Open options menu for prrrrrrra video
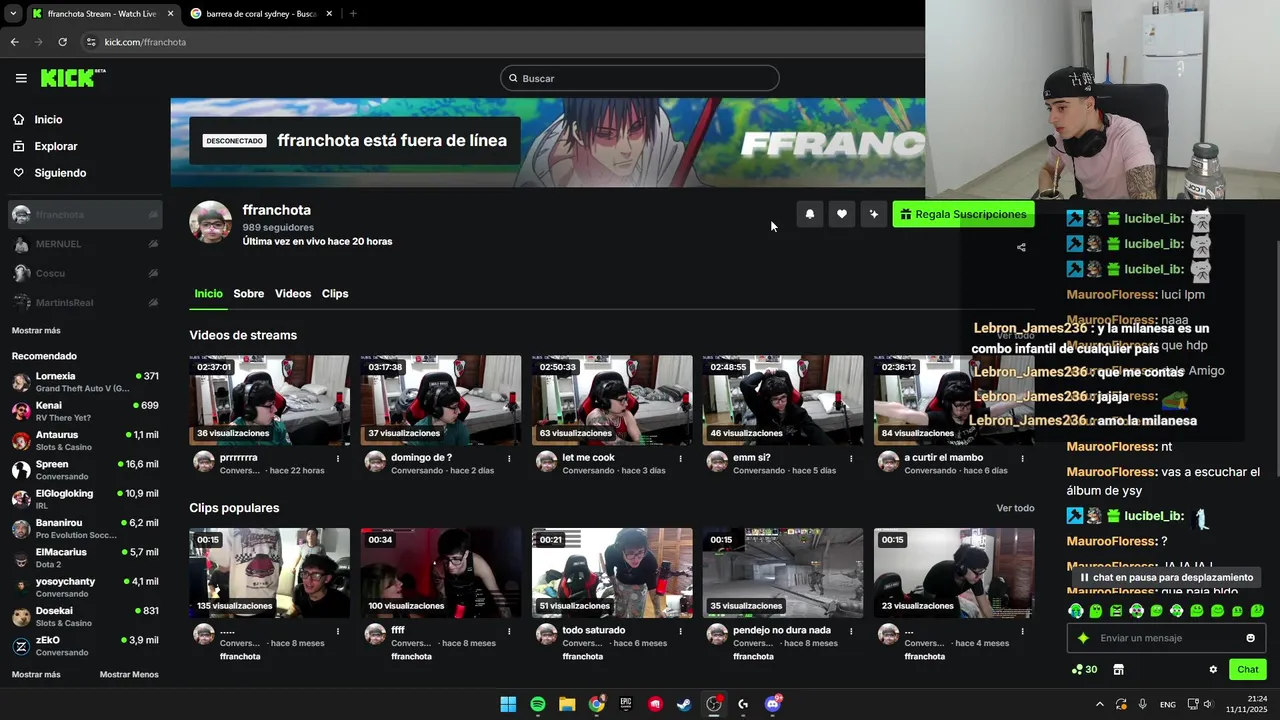 point(338,459)
